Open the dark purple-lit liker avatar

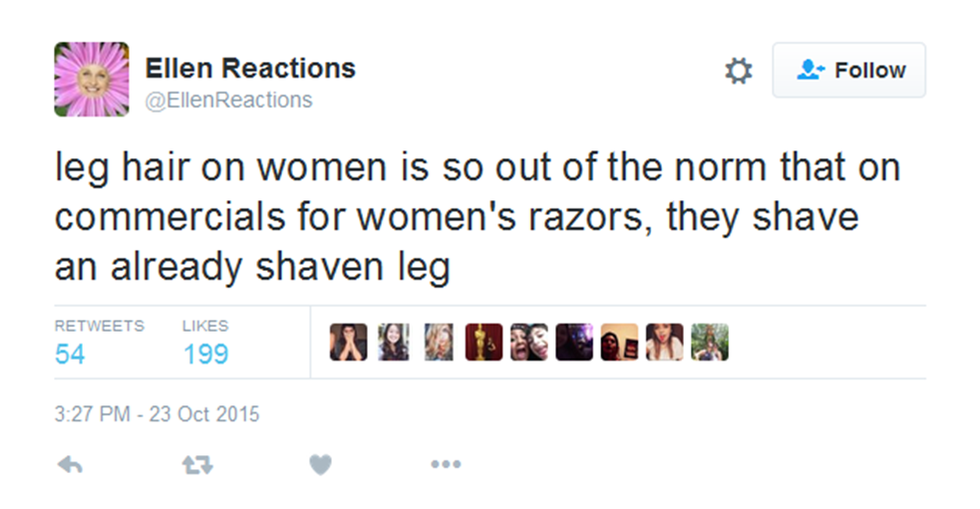(x=574, y=342)
